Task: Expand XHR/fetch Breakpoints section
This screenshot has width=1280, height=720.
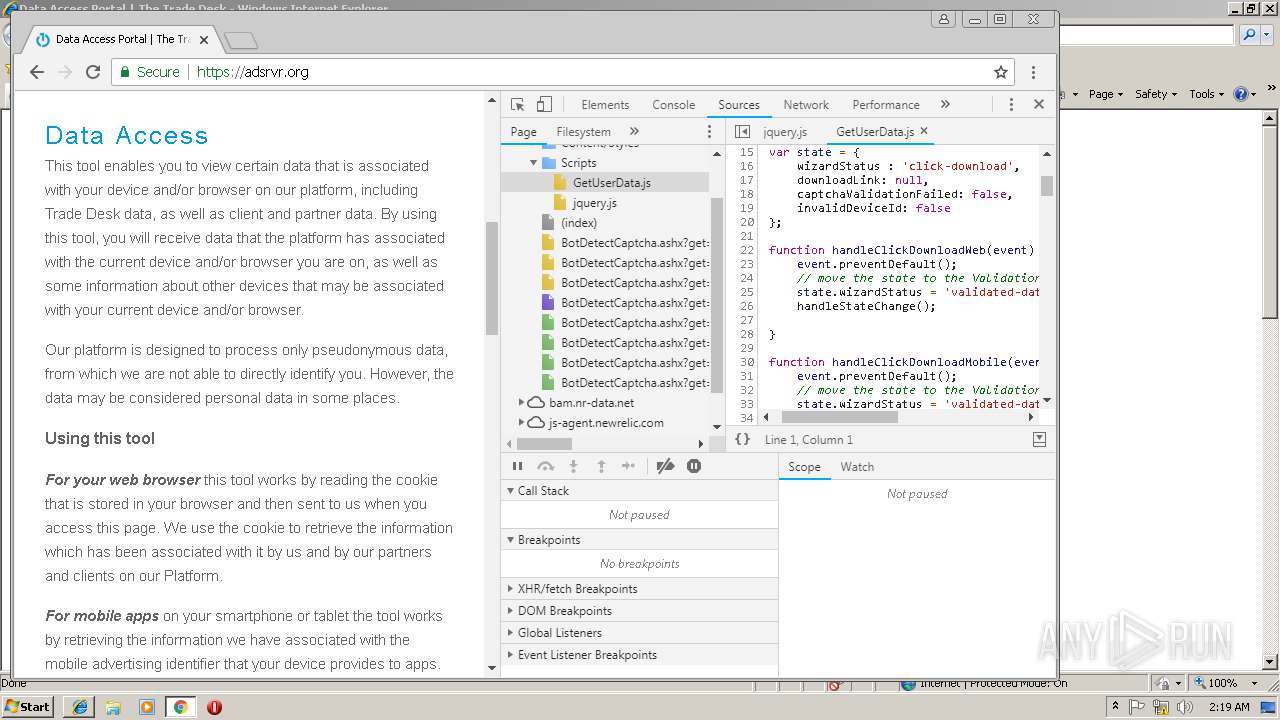Action: (510, 589)
